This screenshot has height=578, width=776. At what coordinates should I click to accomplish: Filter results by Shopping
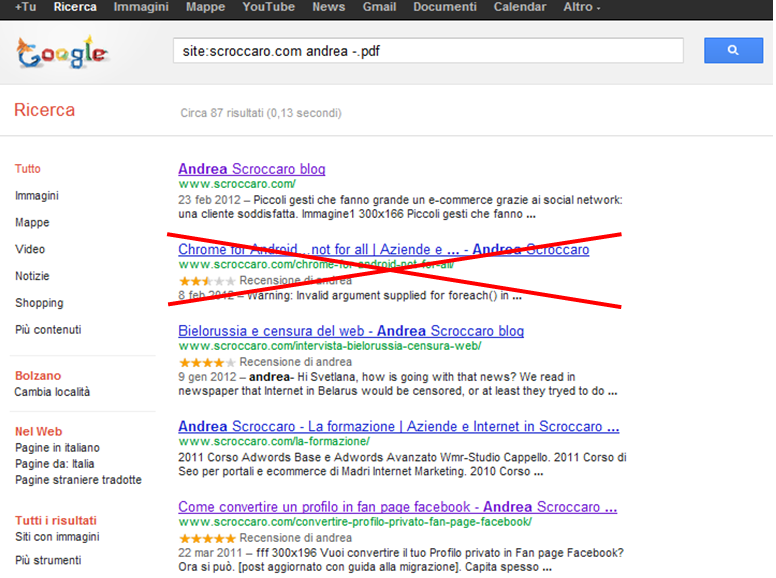39,303
